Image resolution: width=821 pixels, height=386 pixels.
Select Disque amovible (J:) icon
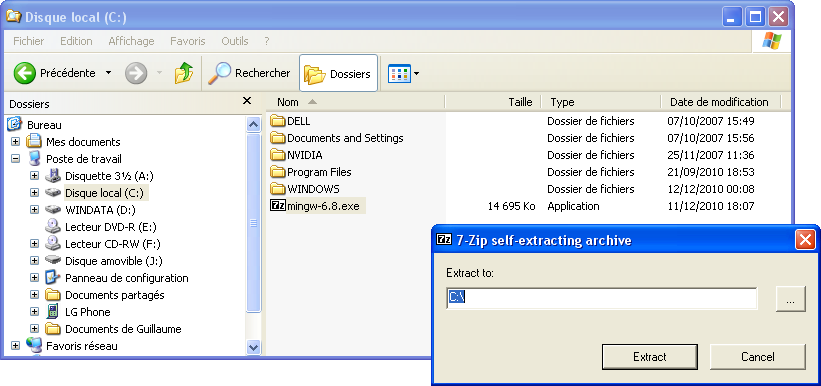(53, 260)
